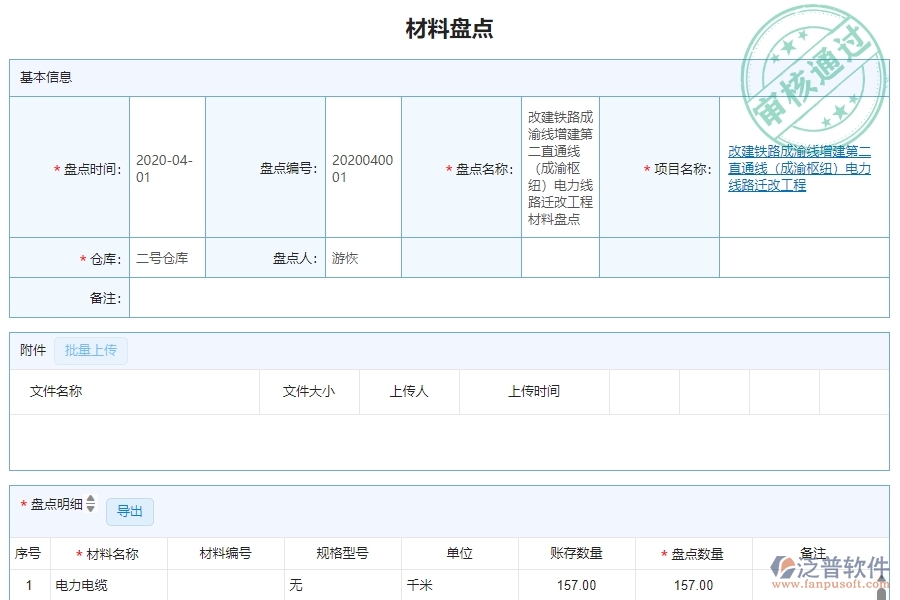Click the 盘点编号 field showing 2020040001
This screenshot has height=600, width=900.
tap(363, 167)
